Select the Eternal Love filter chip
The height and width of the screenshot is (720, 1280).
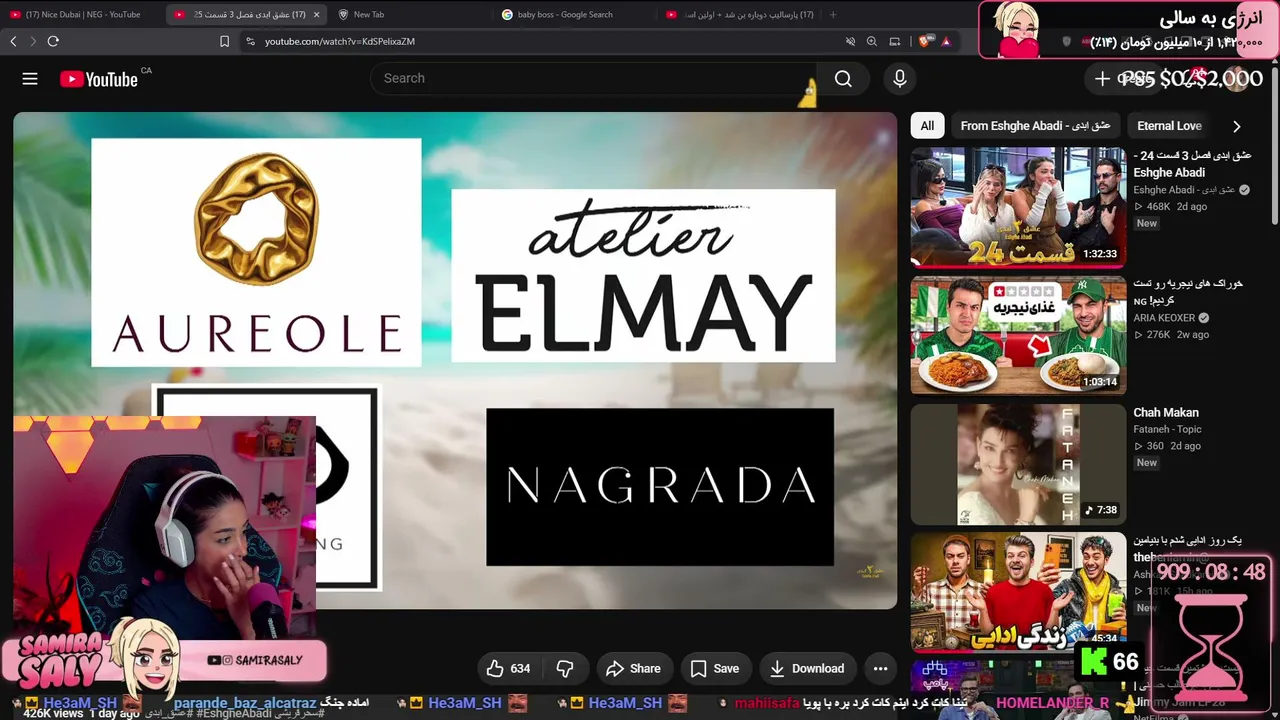point(1169,126)
